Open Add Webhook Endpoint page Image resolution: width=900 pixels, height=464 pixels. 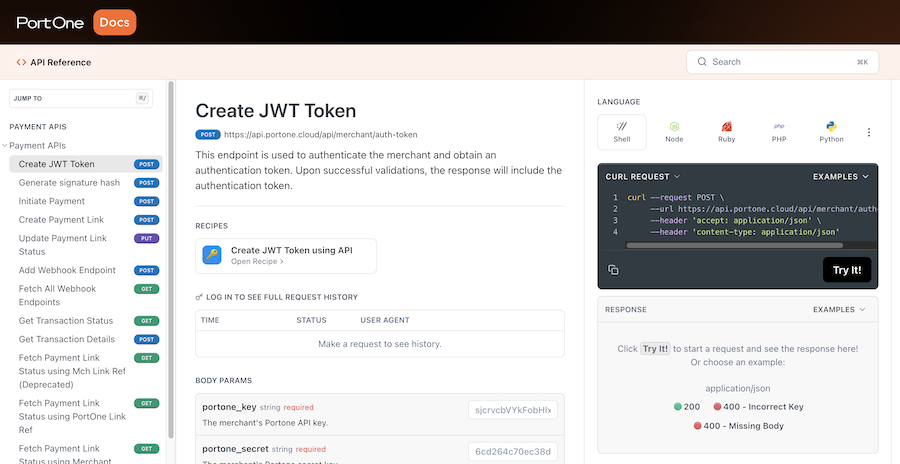(86, 270)
